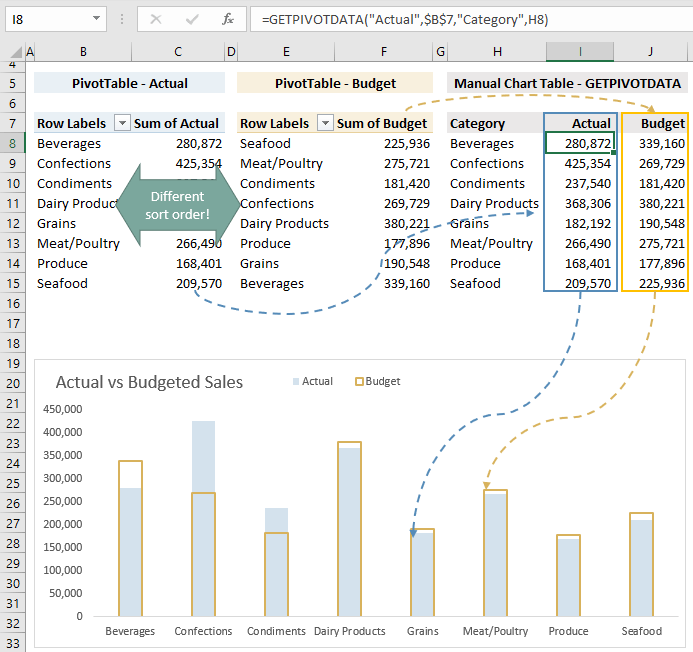Image resolution: width=693 pixels, height=652 pixels.
Task: Select column I header
Action: pos(580,52)
